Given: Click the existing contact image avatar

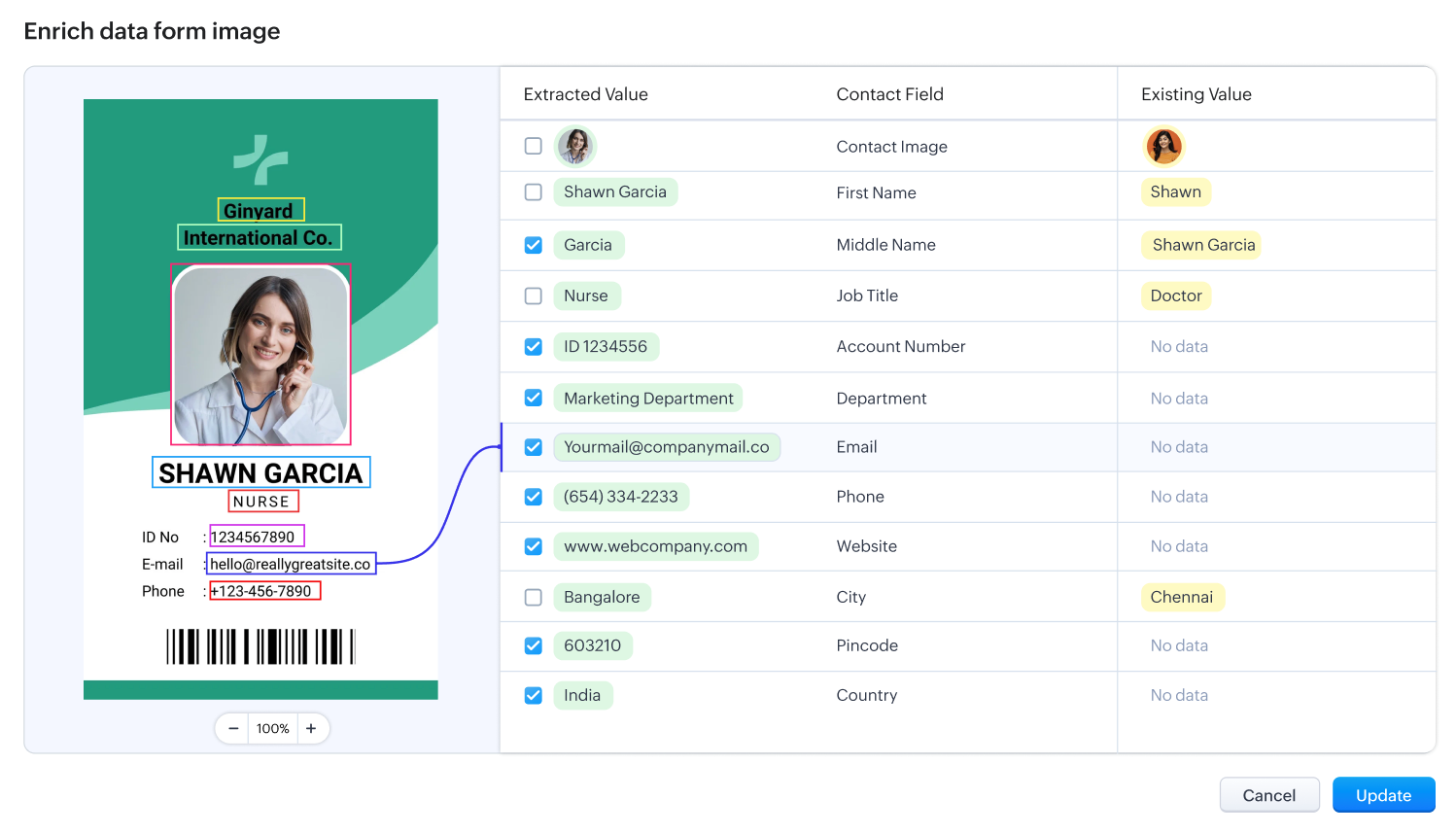Looking at the screenshot, I should [x=1163, y=147].
